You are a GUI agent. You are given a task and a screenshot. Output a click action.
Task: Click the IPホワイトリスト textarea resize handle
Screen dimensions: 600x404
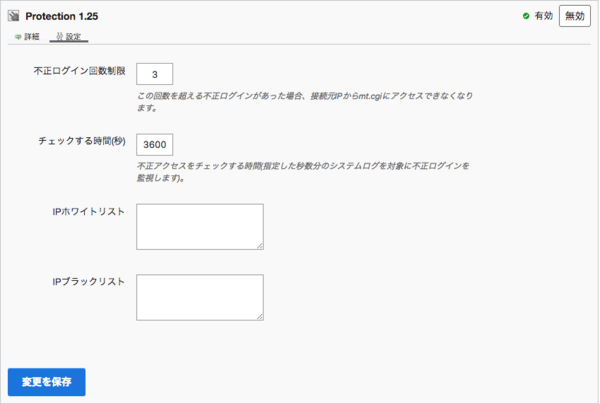259,244
